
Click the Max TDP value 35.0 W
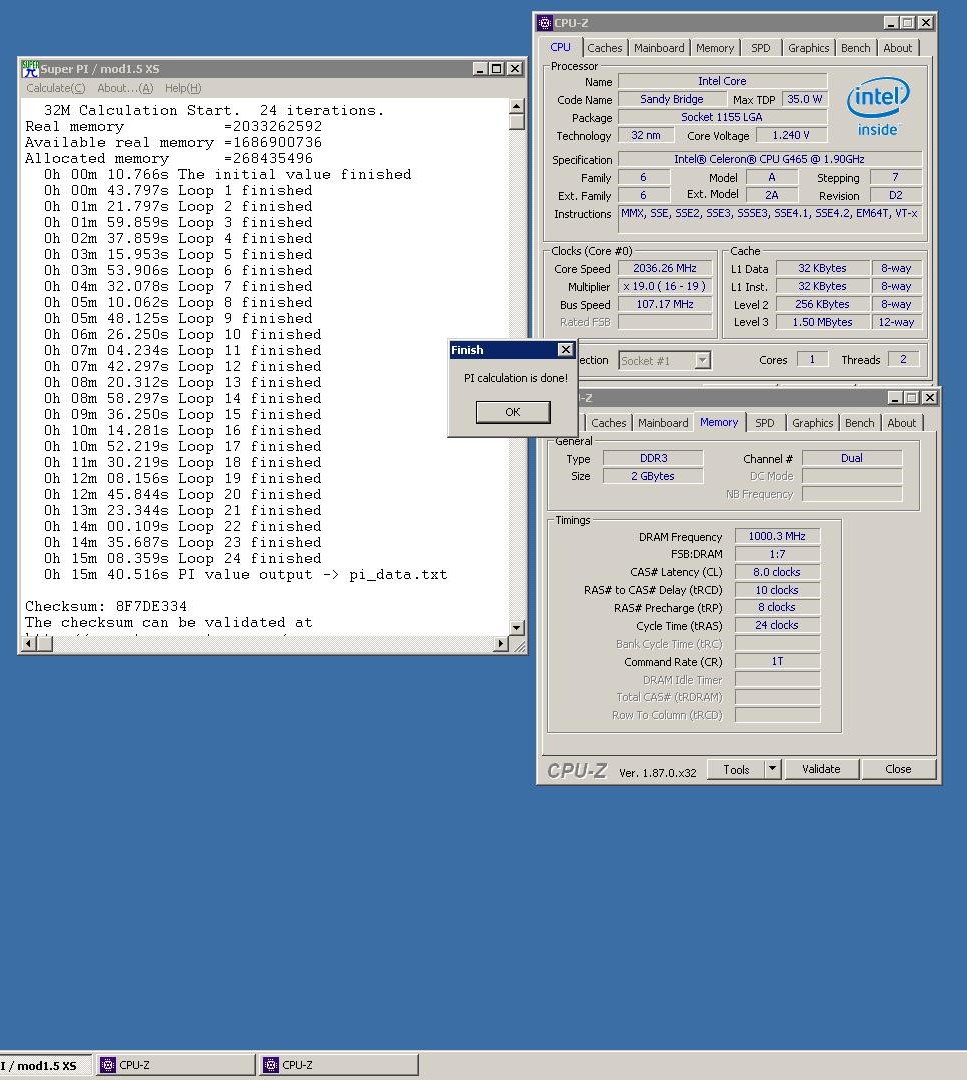click(x=804, y=99)
